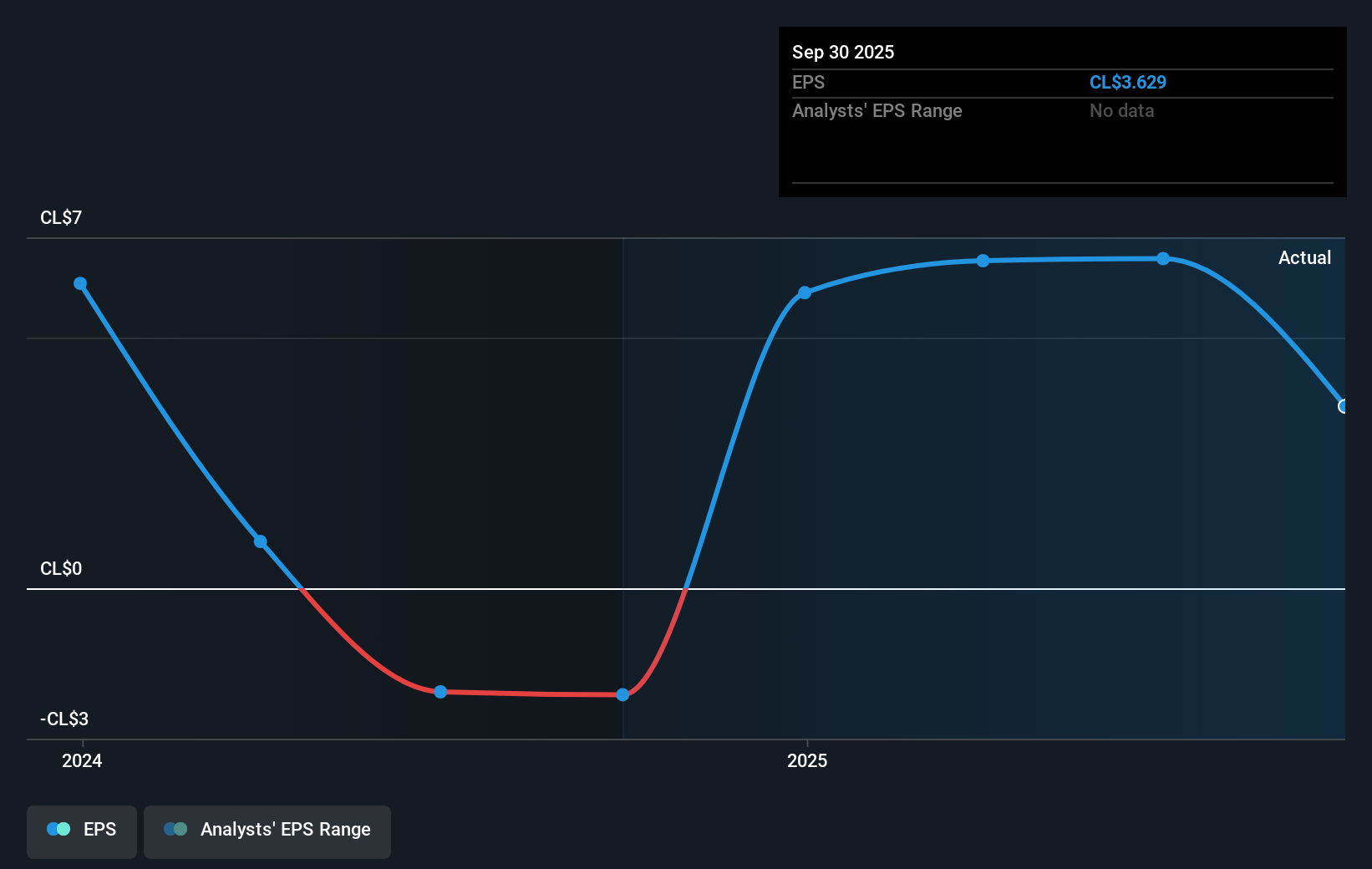Click the No data analysts range value

1122,111
